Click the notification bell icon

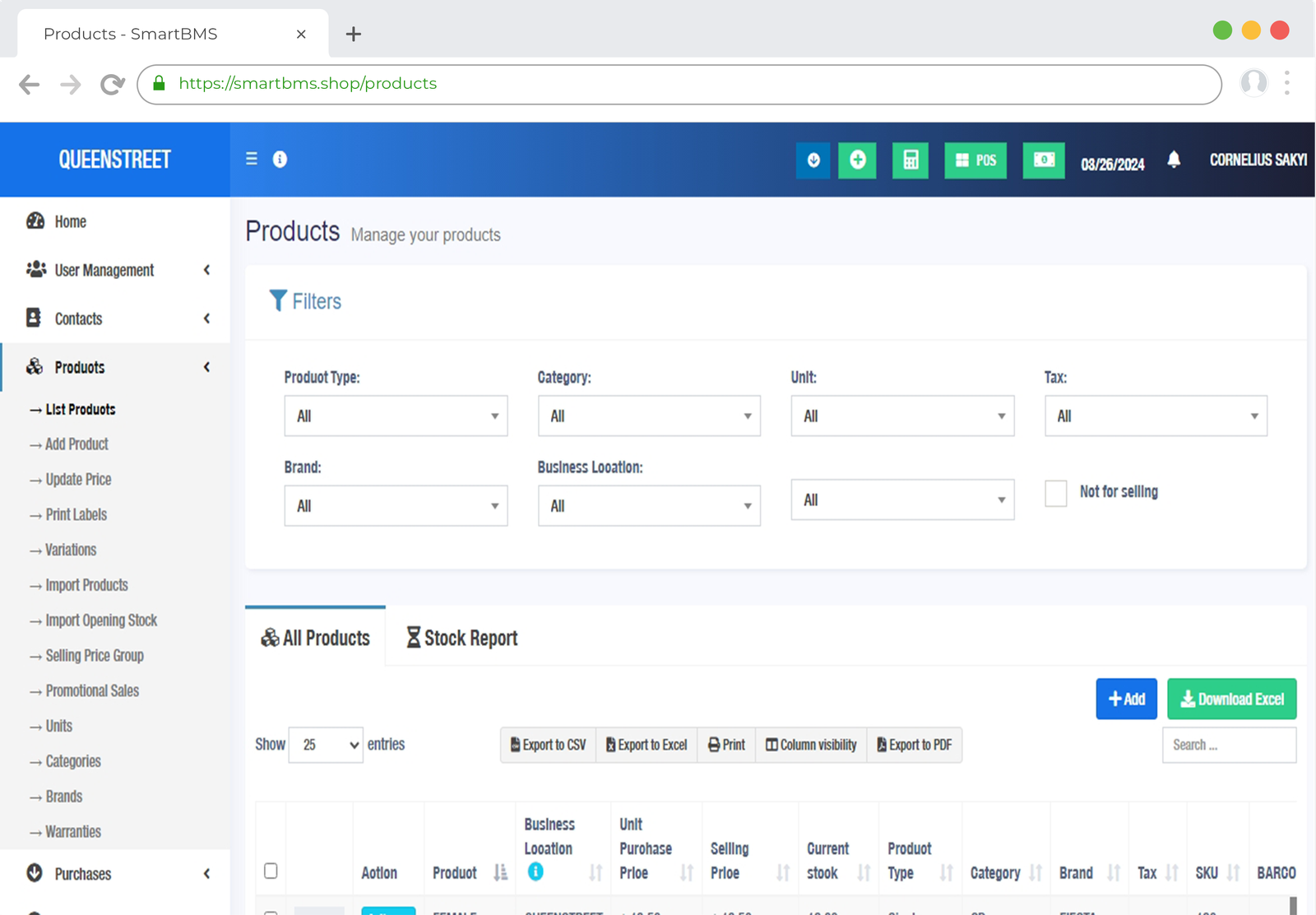pyautogui.click(x=1174, y=160)
